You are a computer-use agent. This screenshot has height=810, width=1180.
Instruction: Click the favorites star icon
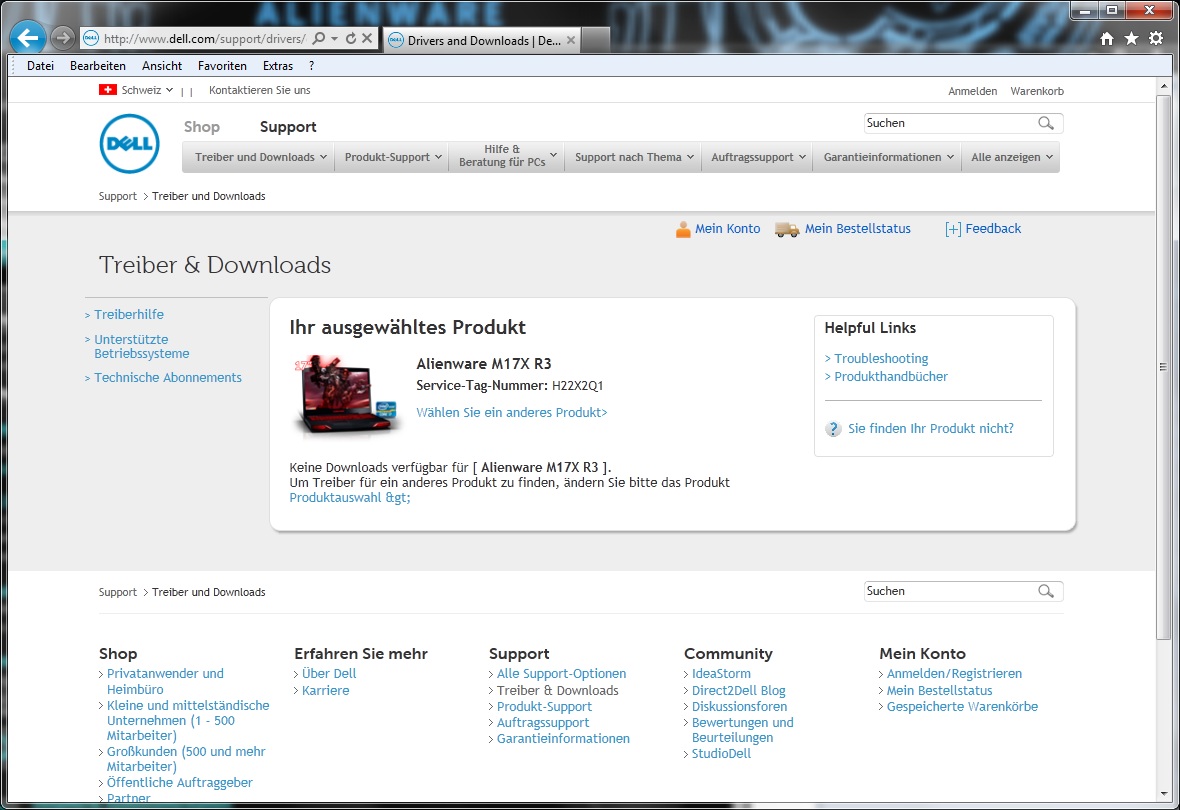click(x=1131, y=39)
